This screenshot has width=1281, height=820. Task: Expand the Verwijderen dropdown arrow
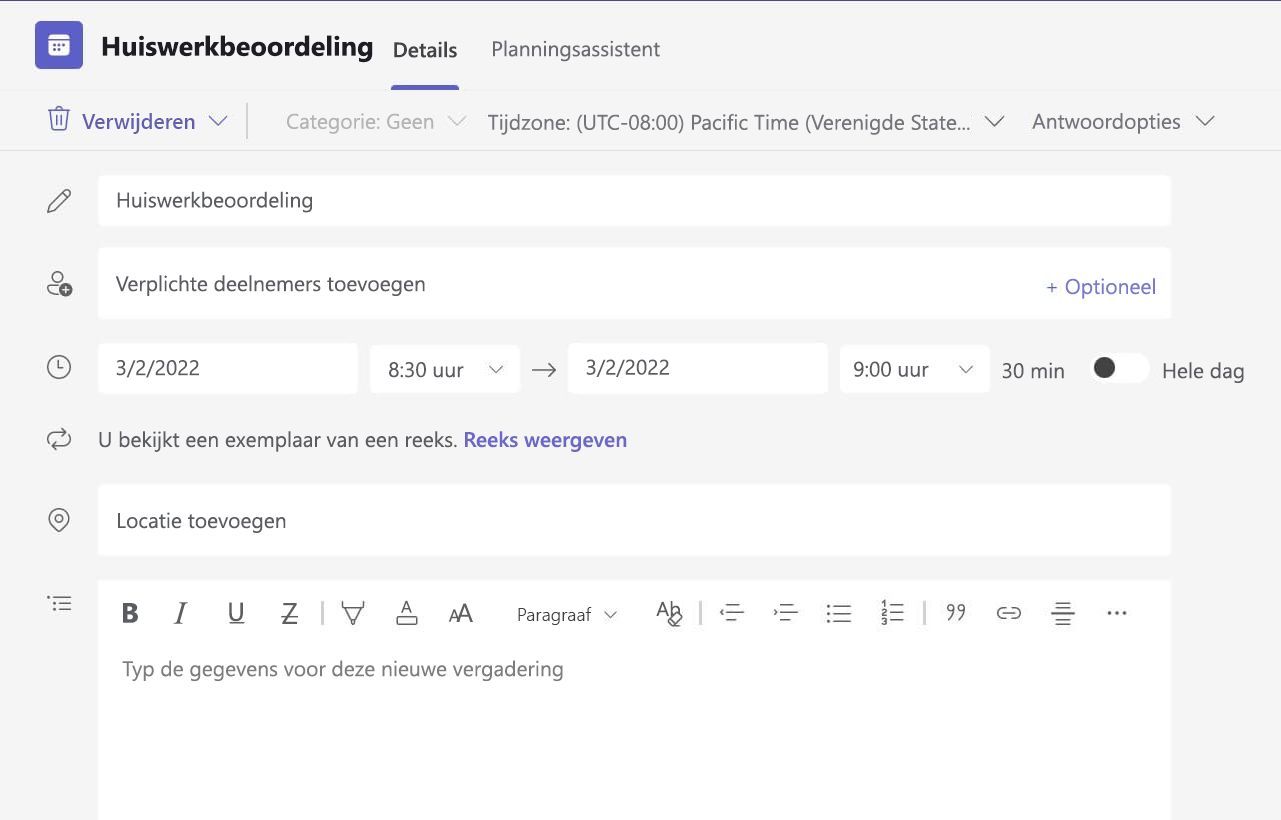[218, 122]
